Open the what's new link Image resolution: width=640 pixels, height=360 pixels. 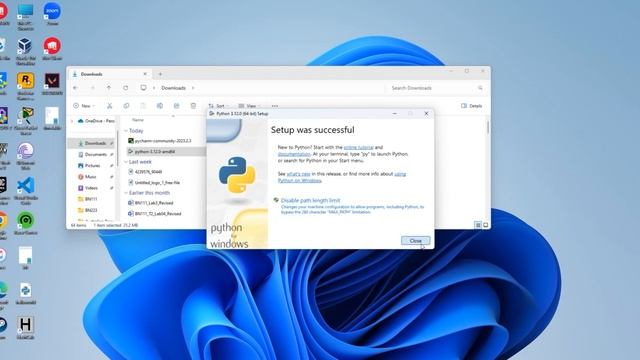point(298,174)
